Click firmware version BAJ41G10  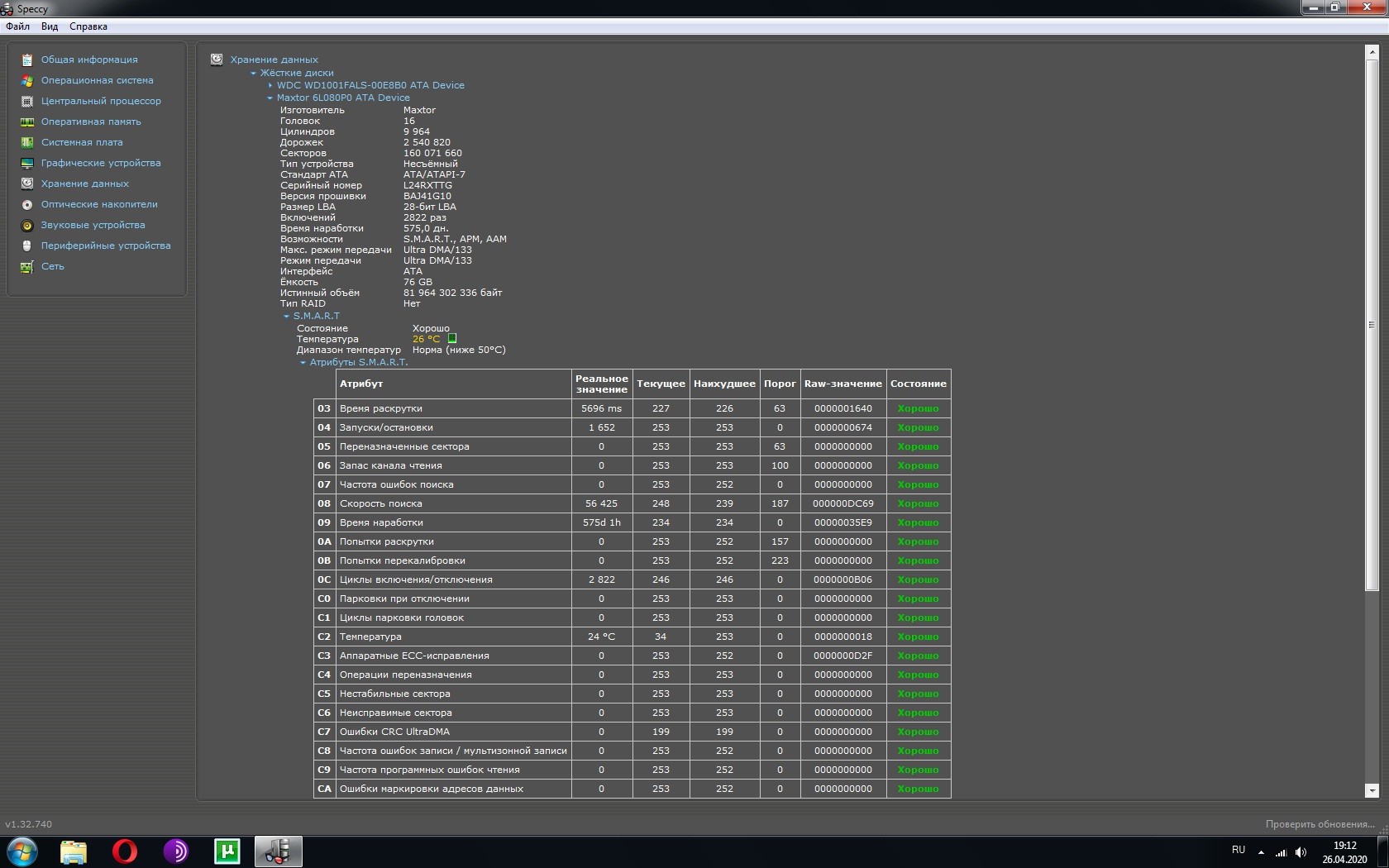pos(427,196)
